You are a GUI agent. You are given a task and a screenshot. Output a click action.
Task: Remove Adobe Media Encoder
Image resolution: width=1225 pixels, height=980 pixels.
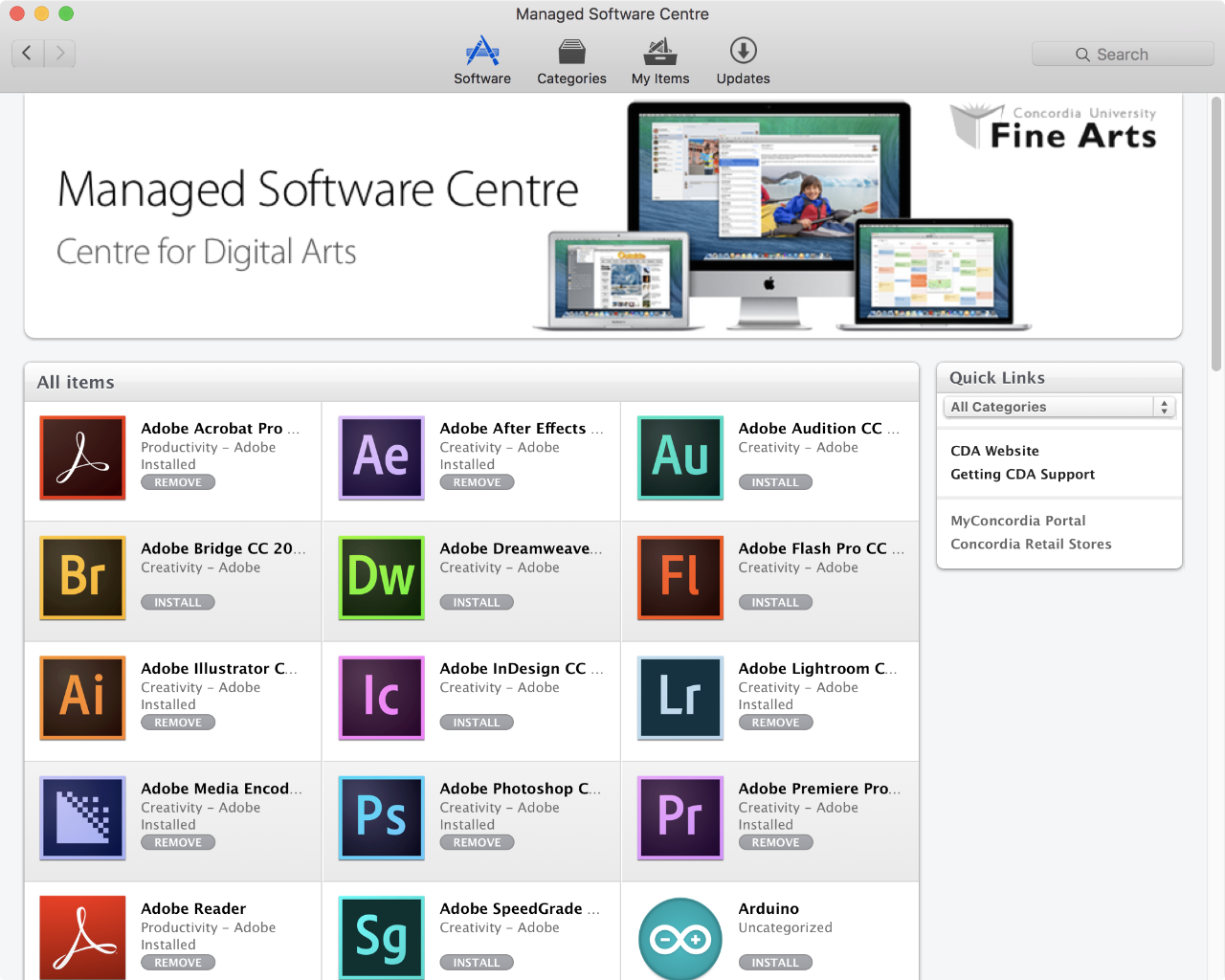click(x=178, y=843)
